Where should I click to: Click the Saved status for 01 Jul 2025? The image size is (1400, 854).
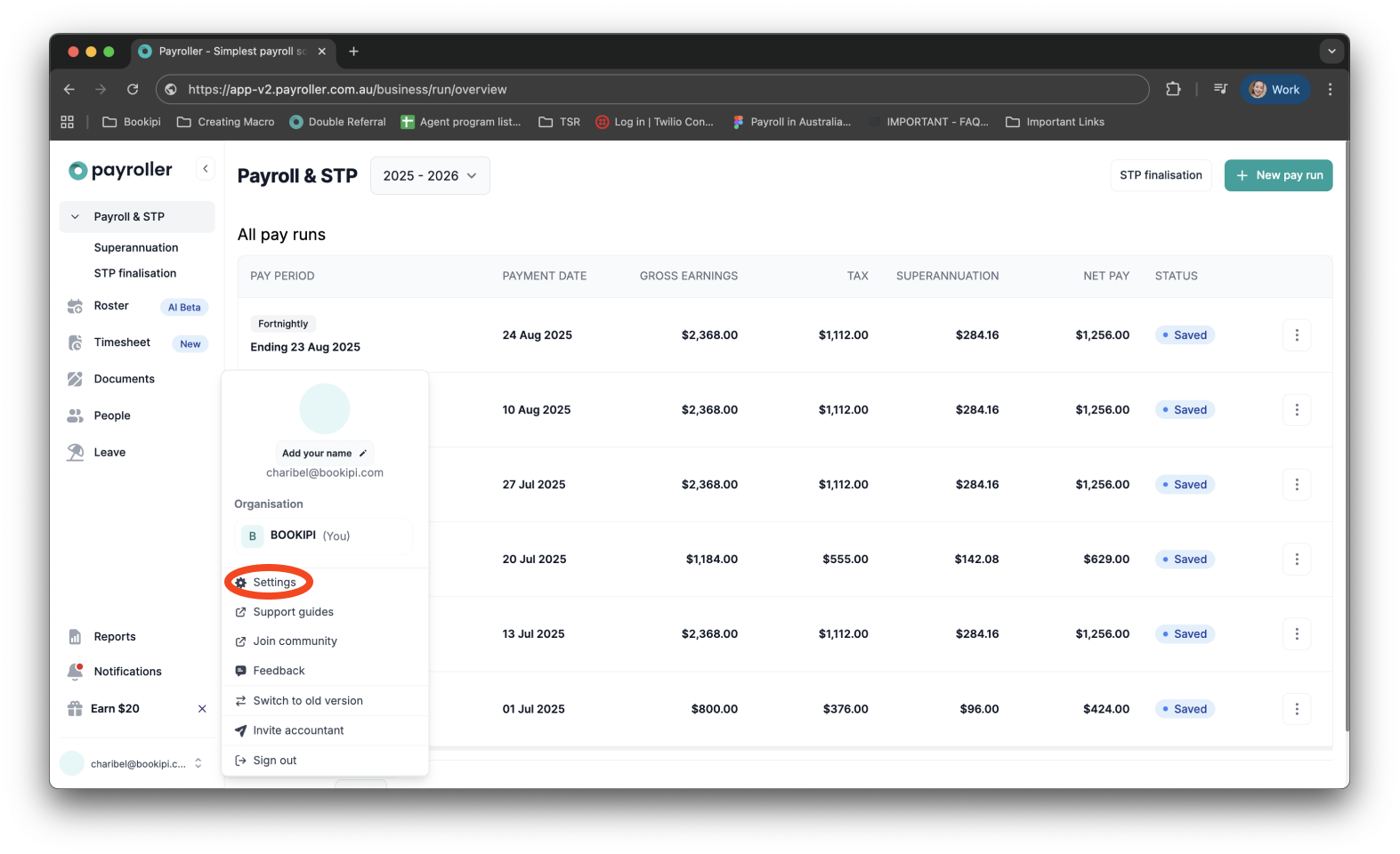tap(1185, 709)
